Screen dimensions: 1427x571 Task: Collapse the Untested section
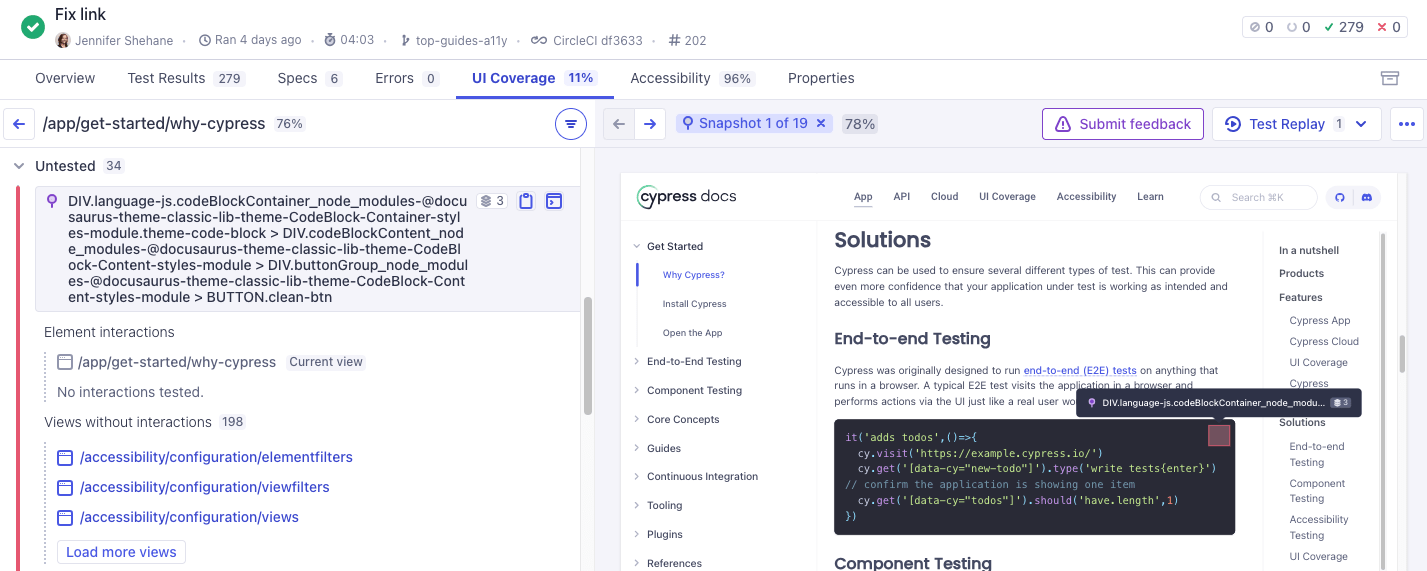click(19, 166)
